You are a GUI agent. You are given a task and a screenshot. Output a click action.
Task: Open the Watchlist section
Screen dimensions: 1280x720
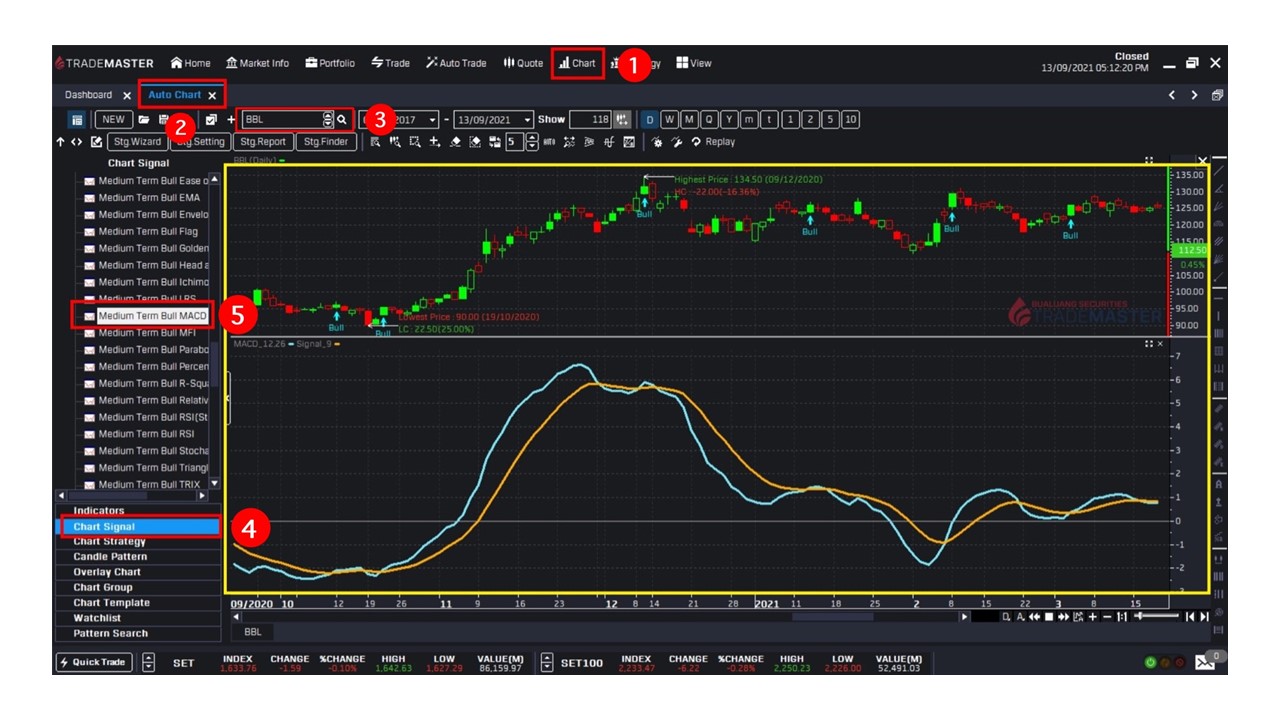[x=96, y=618]
